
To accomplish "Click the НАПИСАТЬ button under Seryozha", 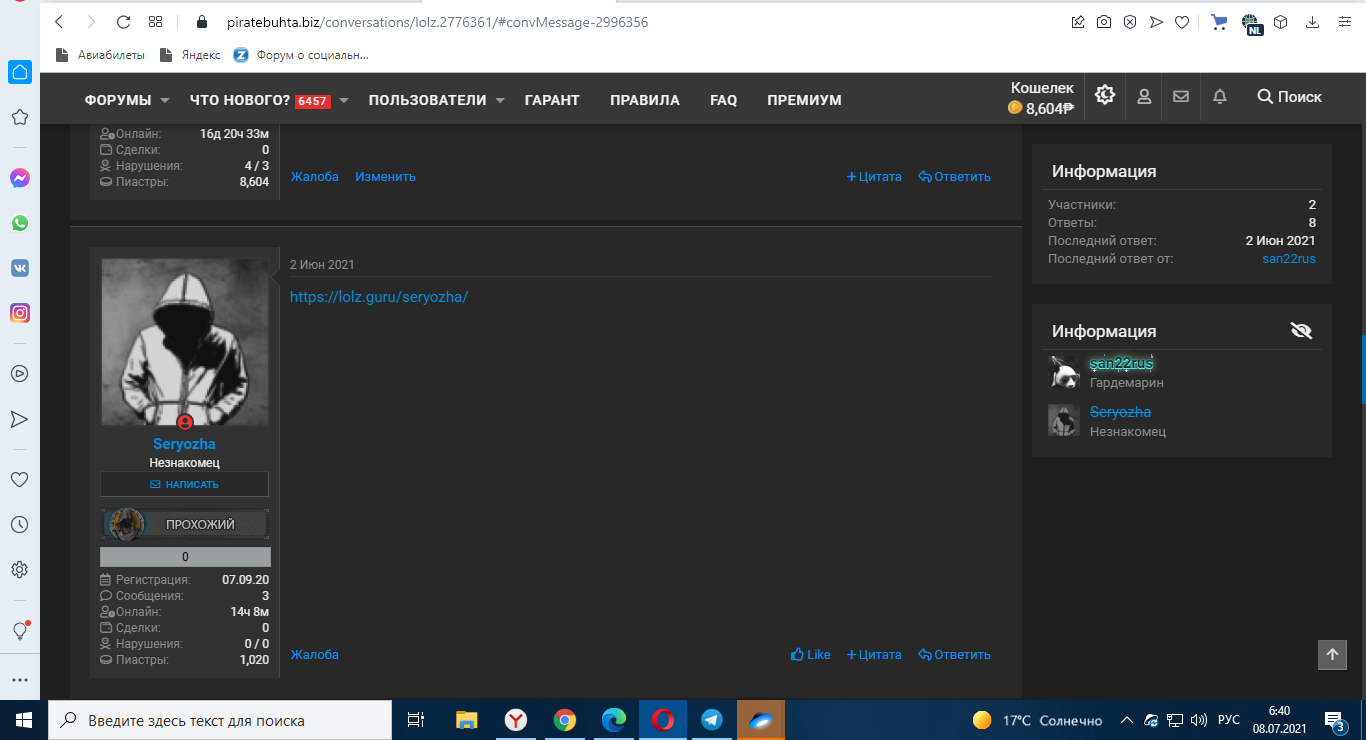I will (184, 484).
